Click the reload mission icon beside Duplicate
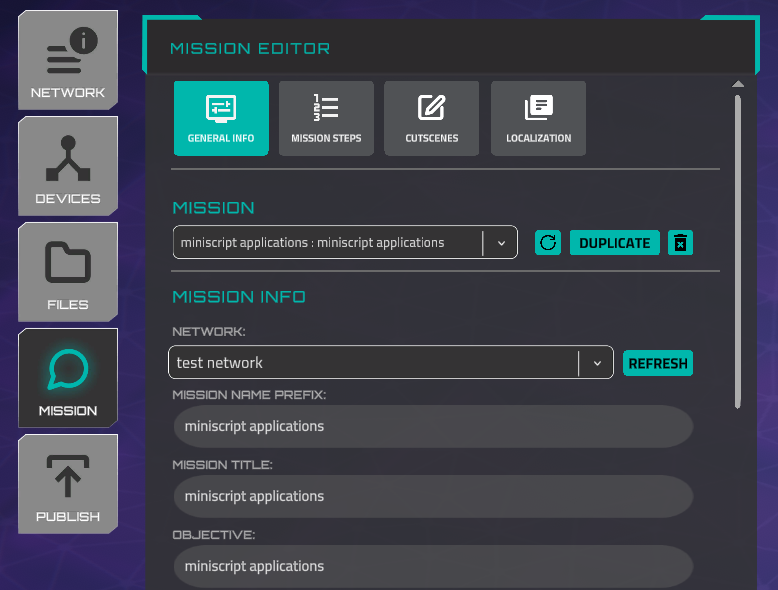 tap(548, 243)
